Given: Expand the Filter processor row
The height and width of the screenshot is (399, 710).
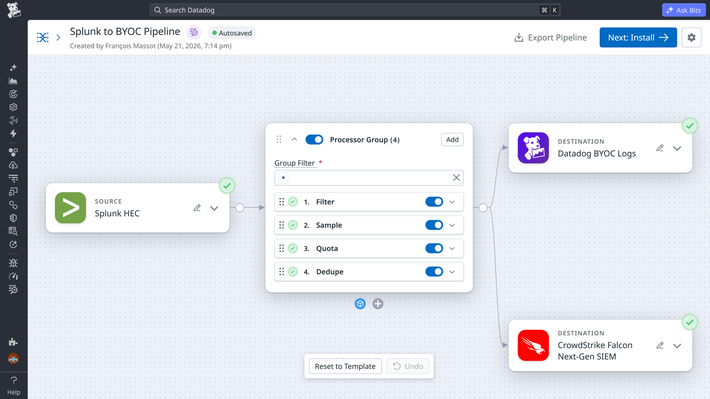Looking at the screenshot, I should (452, 202).
